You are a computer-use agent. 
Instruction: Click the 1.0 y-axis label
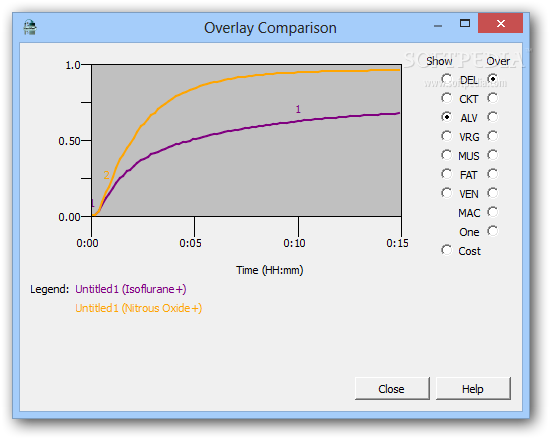click(73, 65)
